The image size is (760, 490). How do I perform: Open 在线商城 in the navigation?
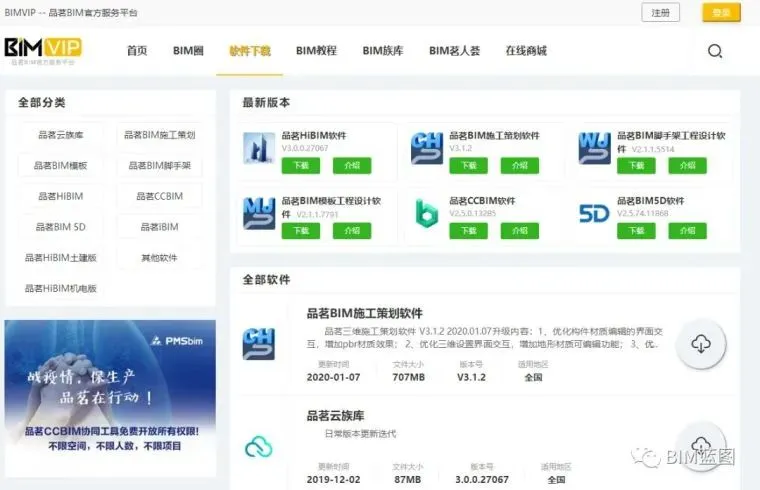pos(526,50)
